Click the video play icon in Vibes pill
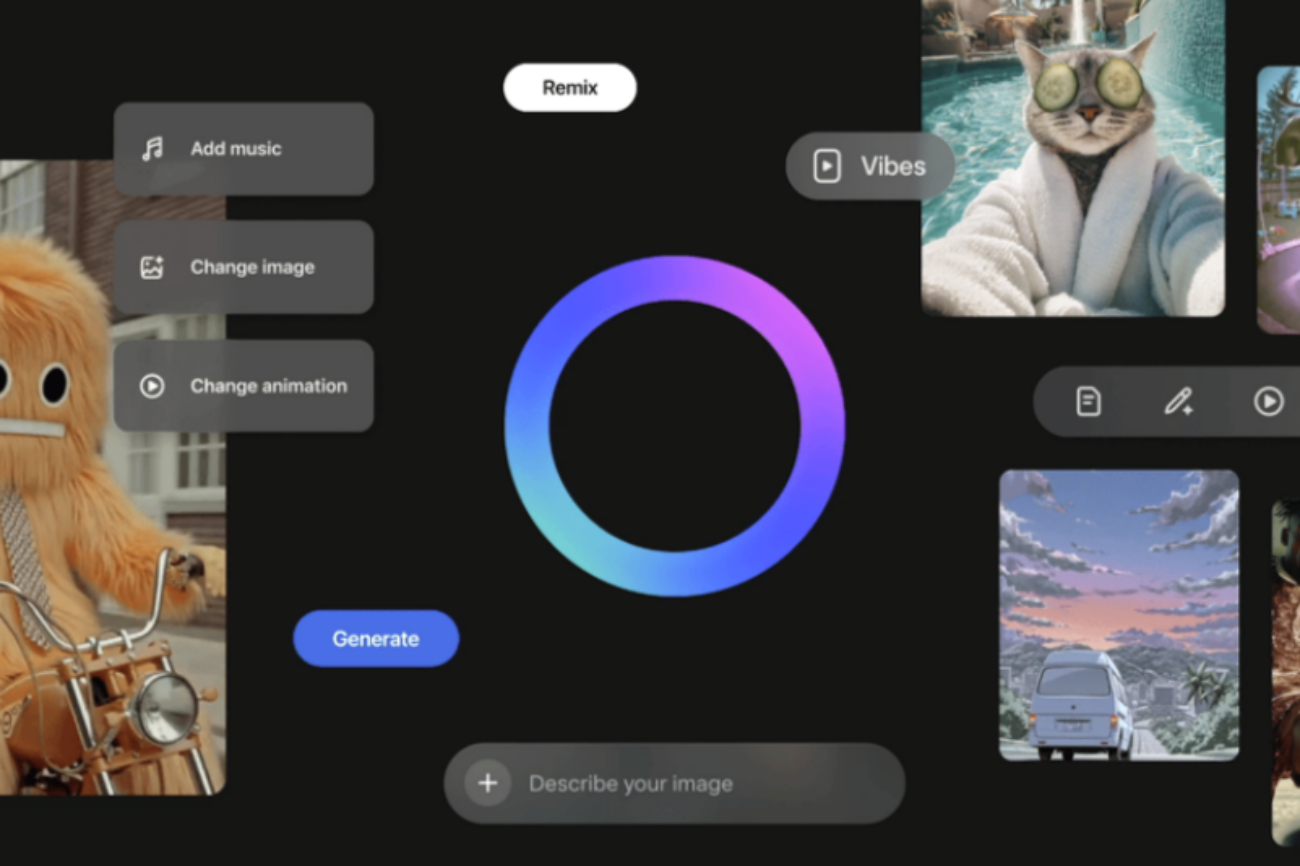The width and height of the screenshot is (1300, 866). (827, 166)
